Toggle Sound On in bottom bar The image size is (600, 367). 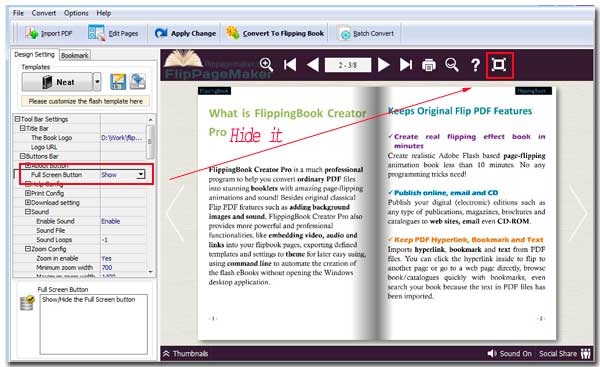click(509, 354)
